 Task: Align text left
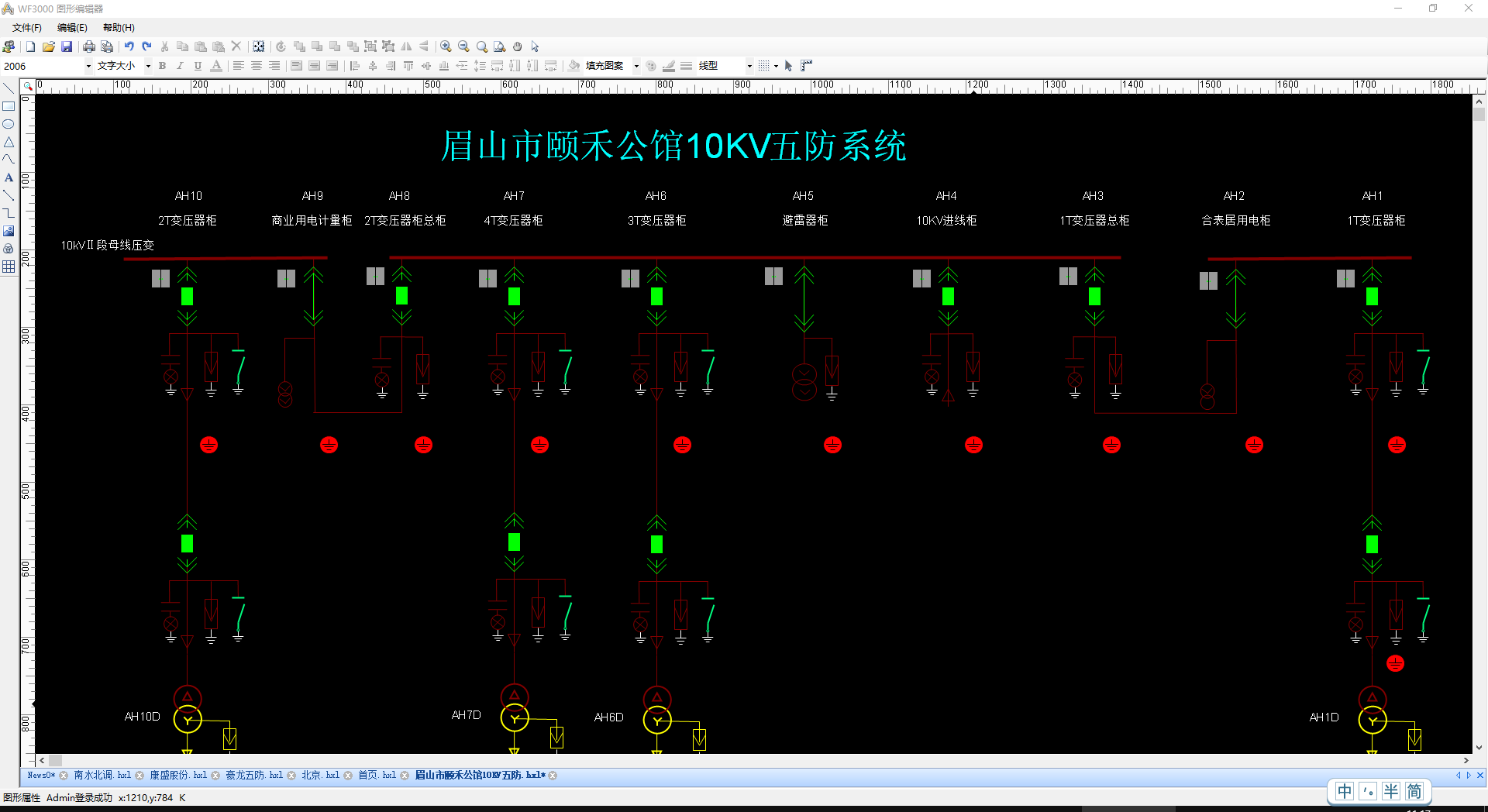[x=239, y=66]
